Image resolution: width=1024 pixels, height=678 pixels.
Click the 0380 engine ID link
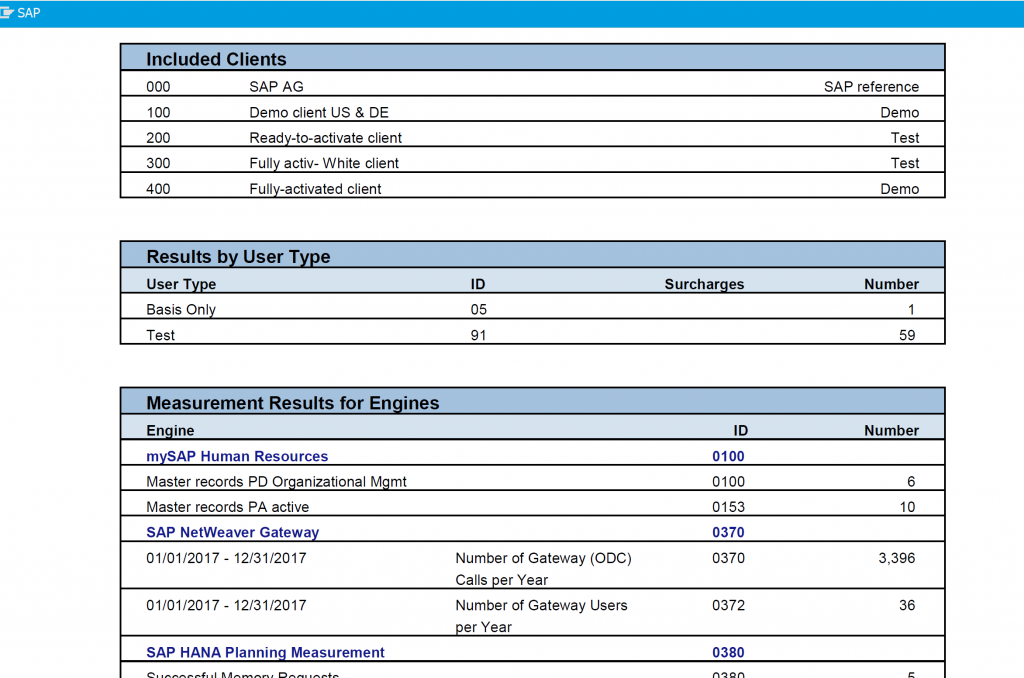click(728, 652)
